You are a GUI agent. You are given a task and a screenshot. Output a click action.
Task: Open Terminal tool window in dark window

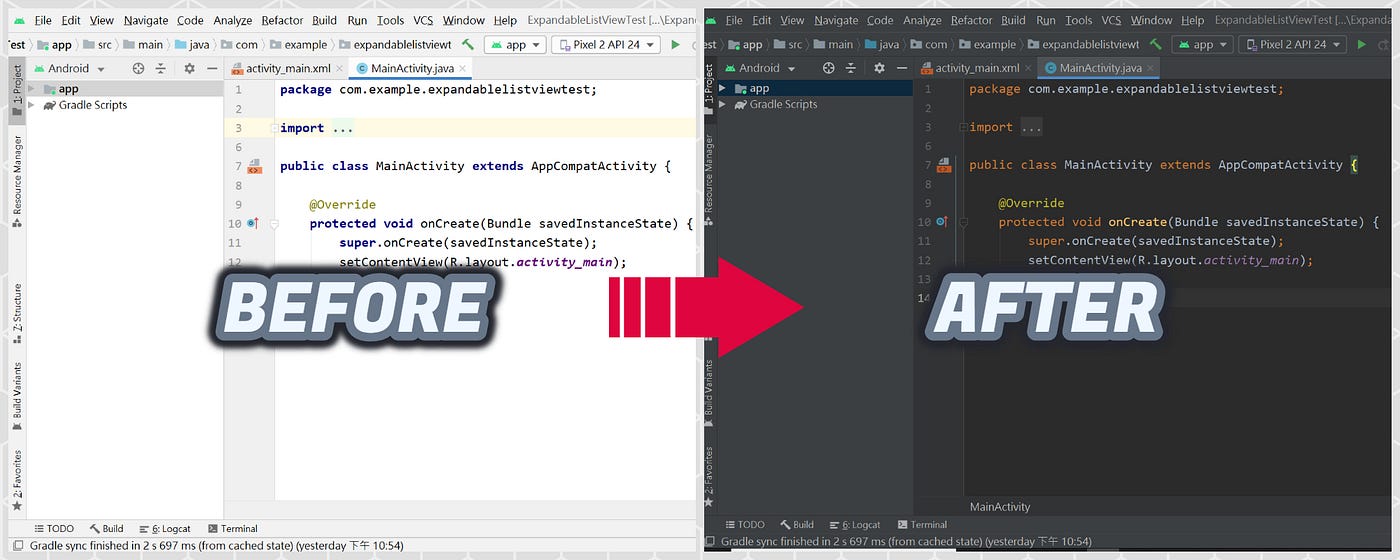[922, 524]
